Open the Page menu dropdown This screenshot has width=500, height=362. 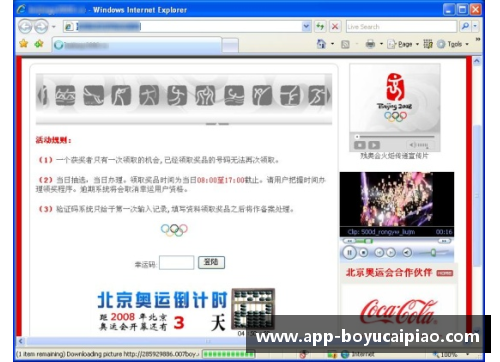click(403, 44)
